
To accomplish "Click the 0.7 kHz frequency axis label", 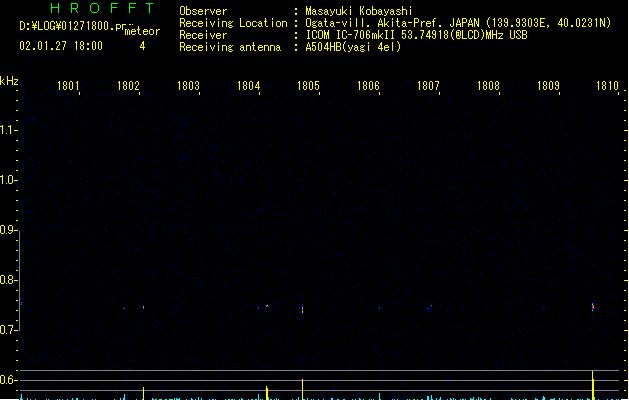I will 7,330.
